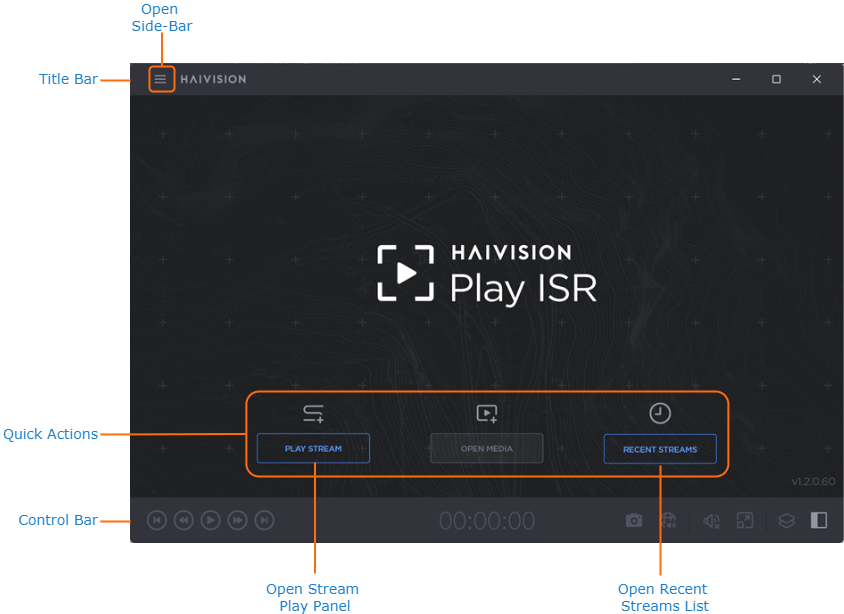Toggle the side panel layout icon

click(819, 520)
